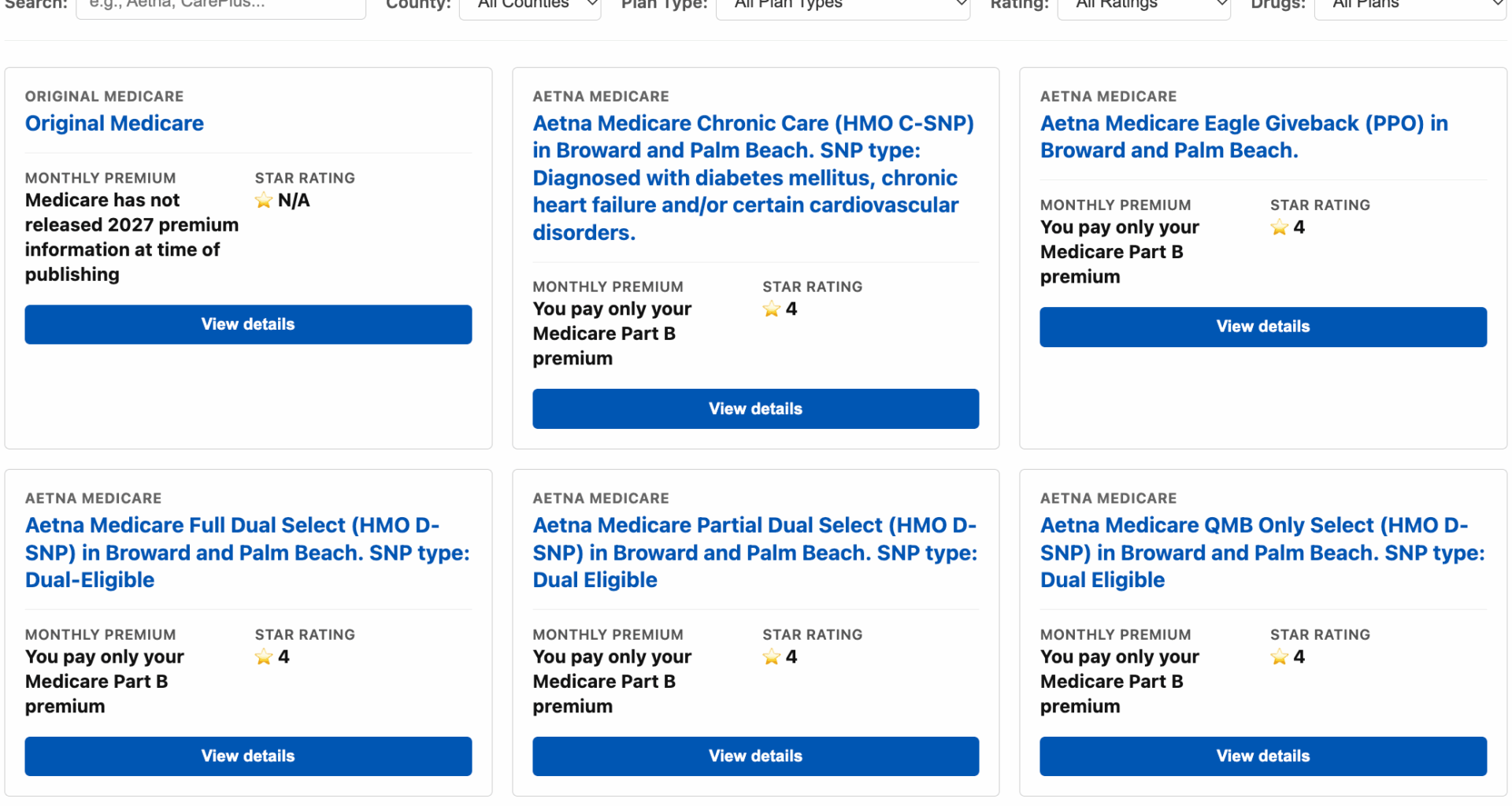Screen dimensions: 1512x806
Task: Click the star icon on the Eagle Giveback card
Action: [1280, 227]
